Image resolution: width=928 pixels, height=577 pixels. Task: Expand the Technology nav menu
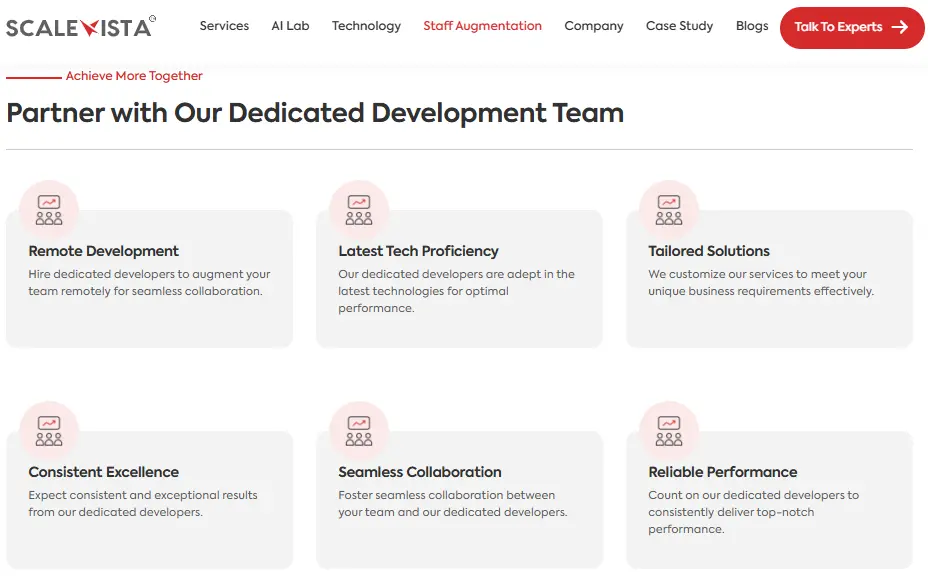[366, 26]
